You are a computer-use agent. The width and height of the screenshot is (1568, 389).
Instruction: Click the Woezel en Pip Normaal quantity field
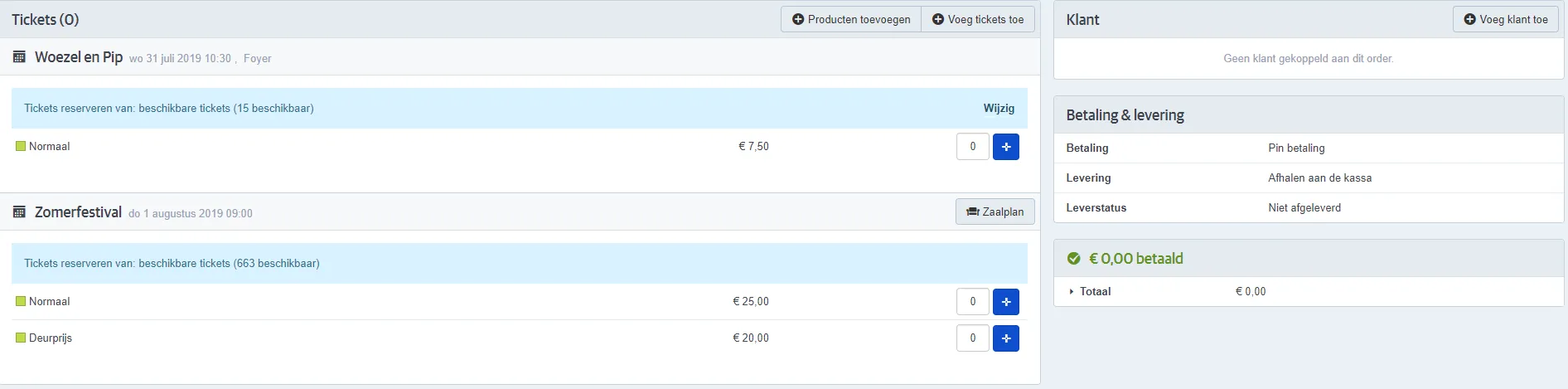tap(973, 147)
